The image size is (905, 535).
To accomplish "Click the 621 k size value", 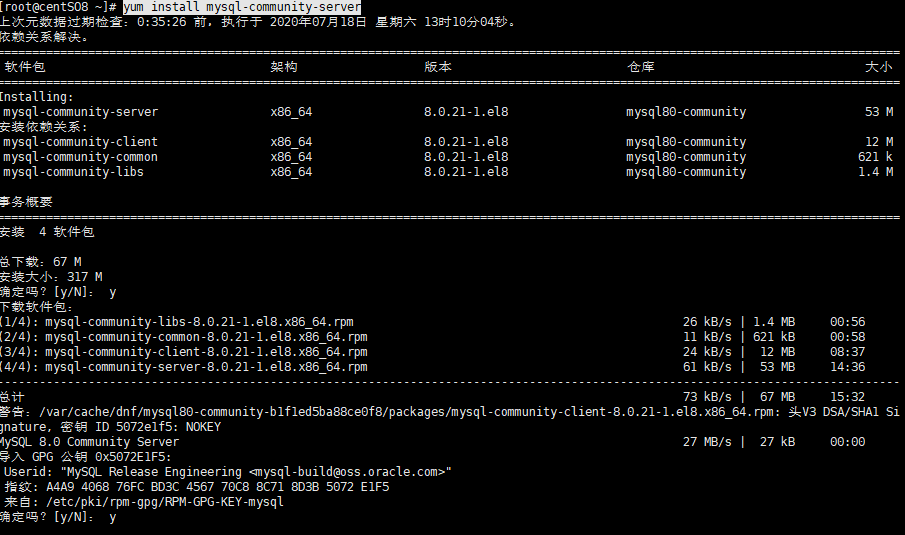I will [x=876, y=157].
